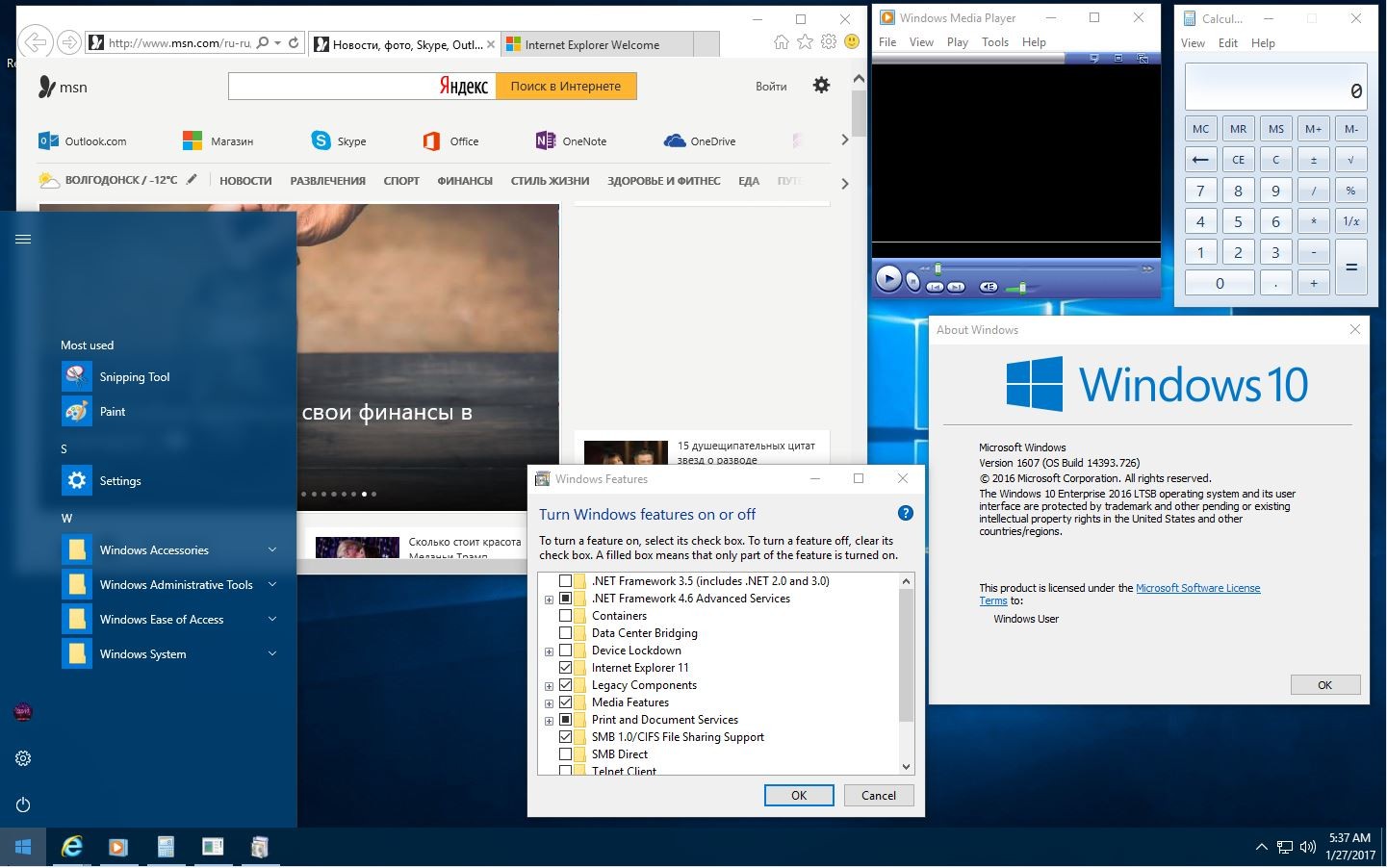Open Internet Explorer from the taskbar
1387x868 pixels.
coord(71,847)
